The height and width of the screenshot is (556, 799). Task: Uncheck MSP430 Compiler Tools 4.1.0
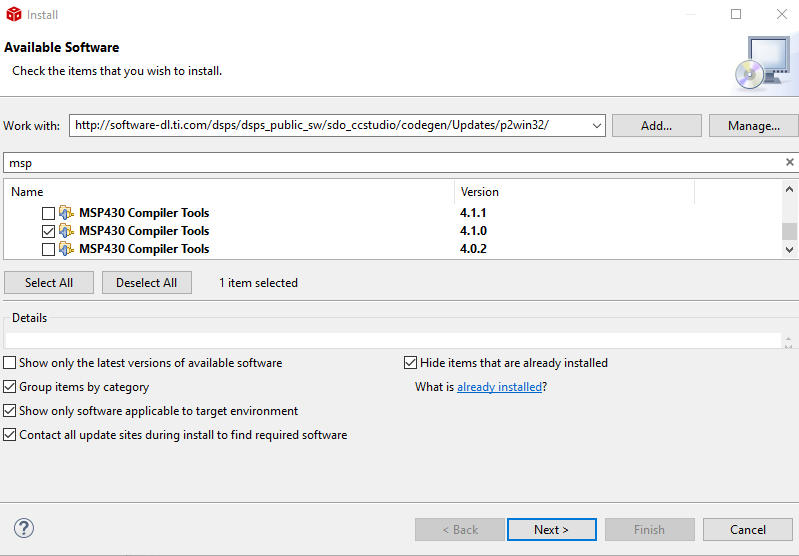pos(48,231)
